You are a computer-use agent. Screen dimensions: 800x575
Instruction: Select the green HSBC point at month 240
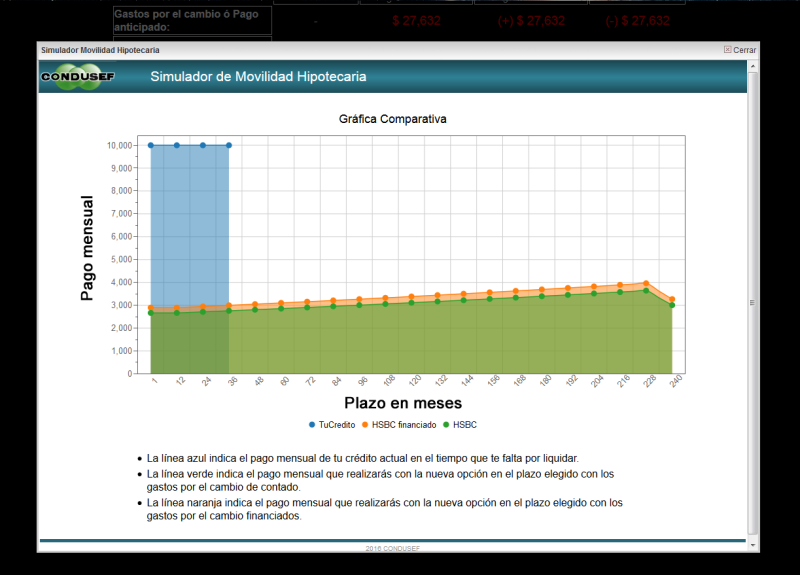(672, 305)
